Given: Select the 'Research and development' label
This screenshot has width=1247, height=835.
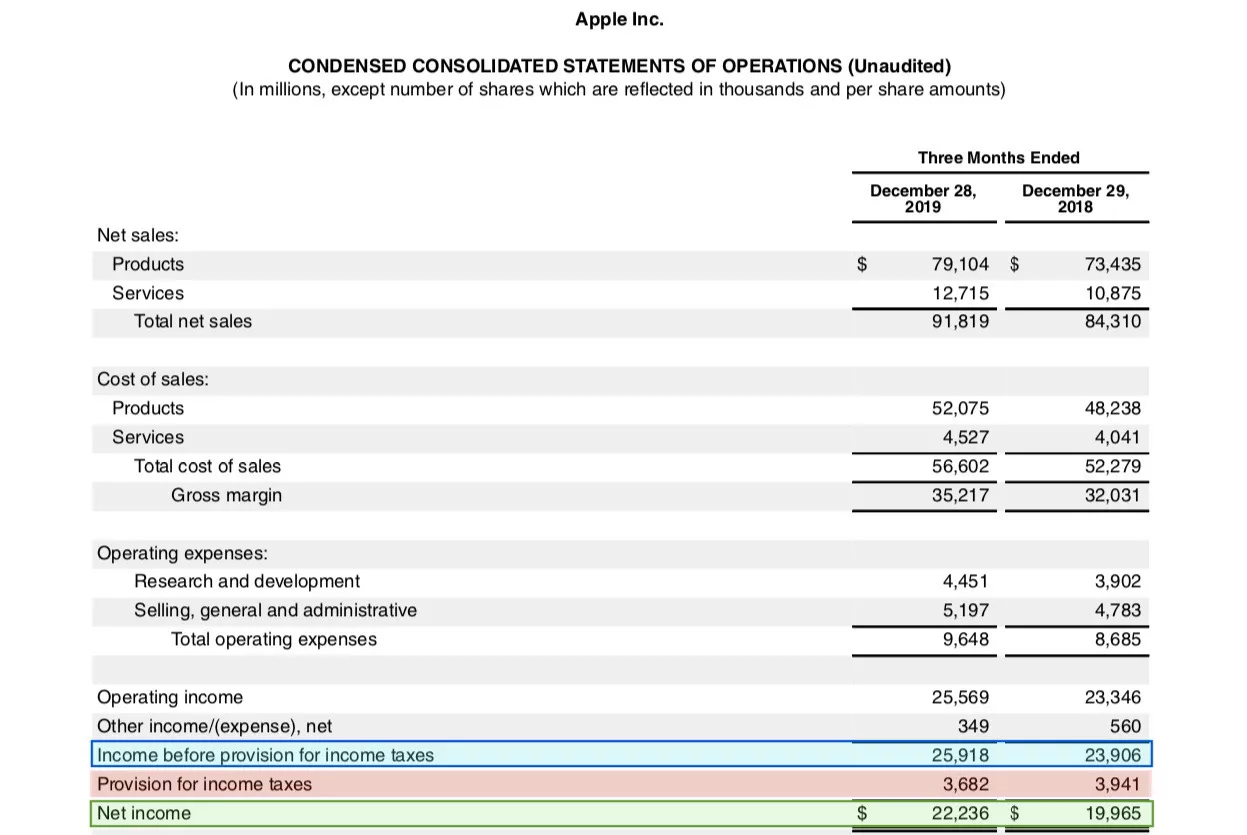Looking at the screenshot, I should [x=247, y=581].
